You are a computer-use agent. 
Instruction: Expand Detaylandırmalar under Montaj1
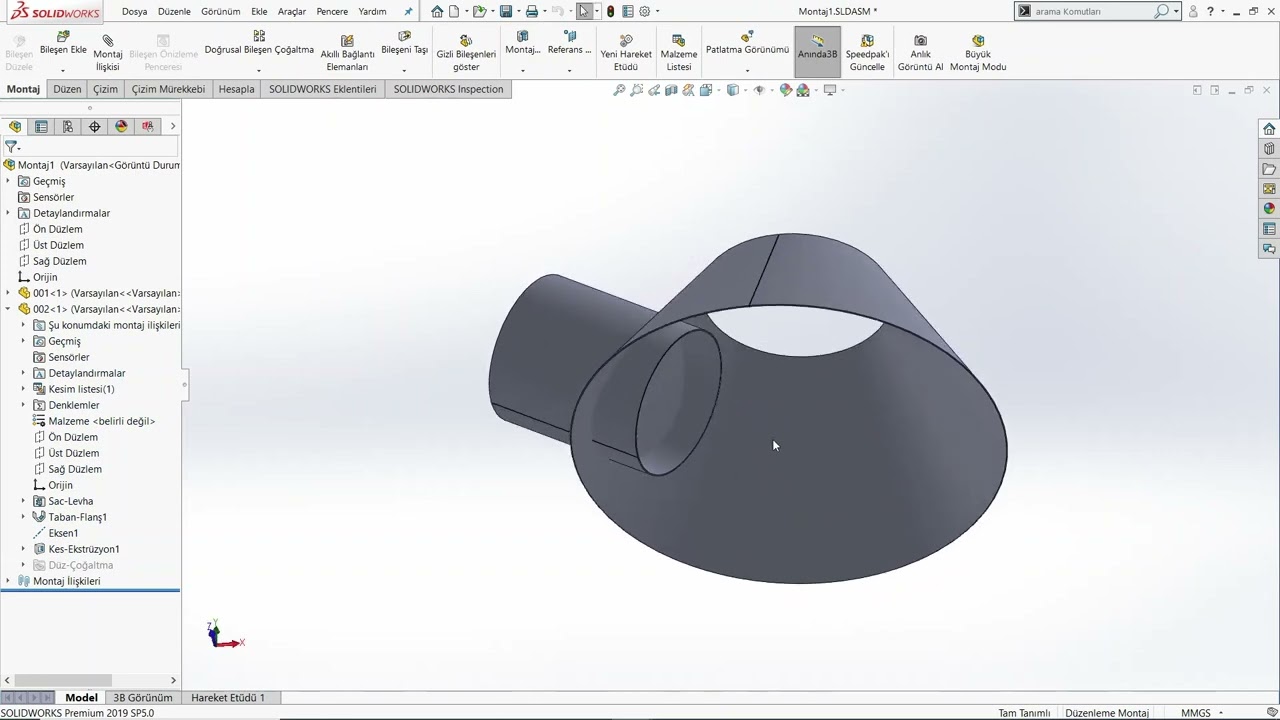click(8, 213)
